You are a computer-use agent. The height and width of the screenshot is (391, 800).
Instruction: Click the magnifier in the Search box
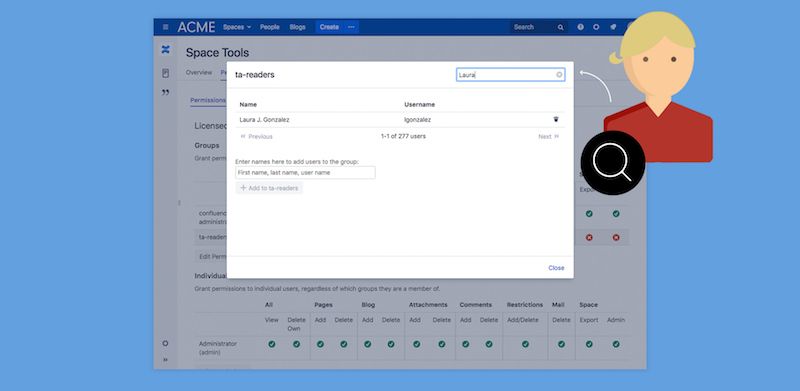point(560,28)
